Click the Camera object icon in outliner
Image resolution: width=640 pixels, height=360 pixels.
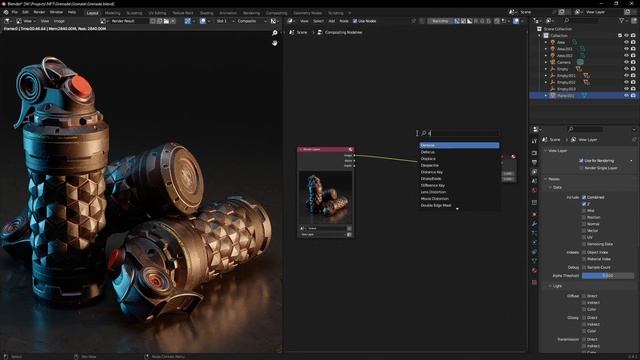(553, 62)
